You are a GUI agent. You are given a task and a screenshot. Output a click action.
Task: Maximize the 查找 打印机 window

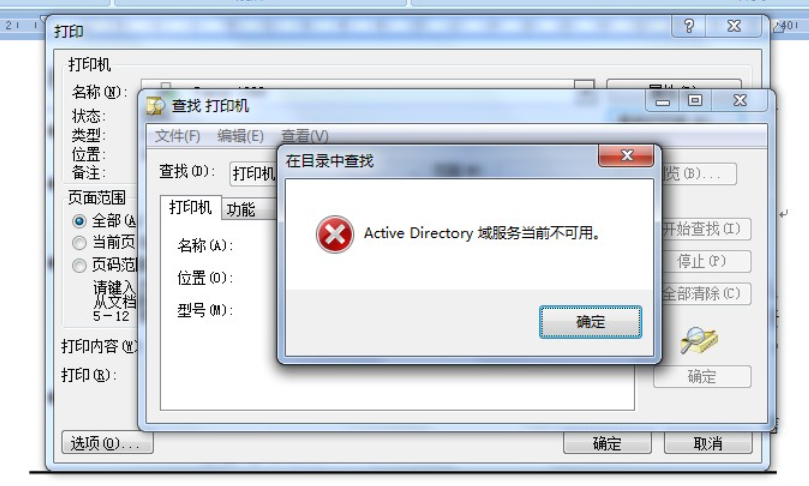click(x=695, y=100)
